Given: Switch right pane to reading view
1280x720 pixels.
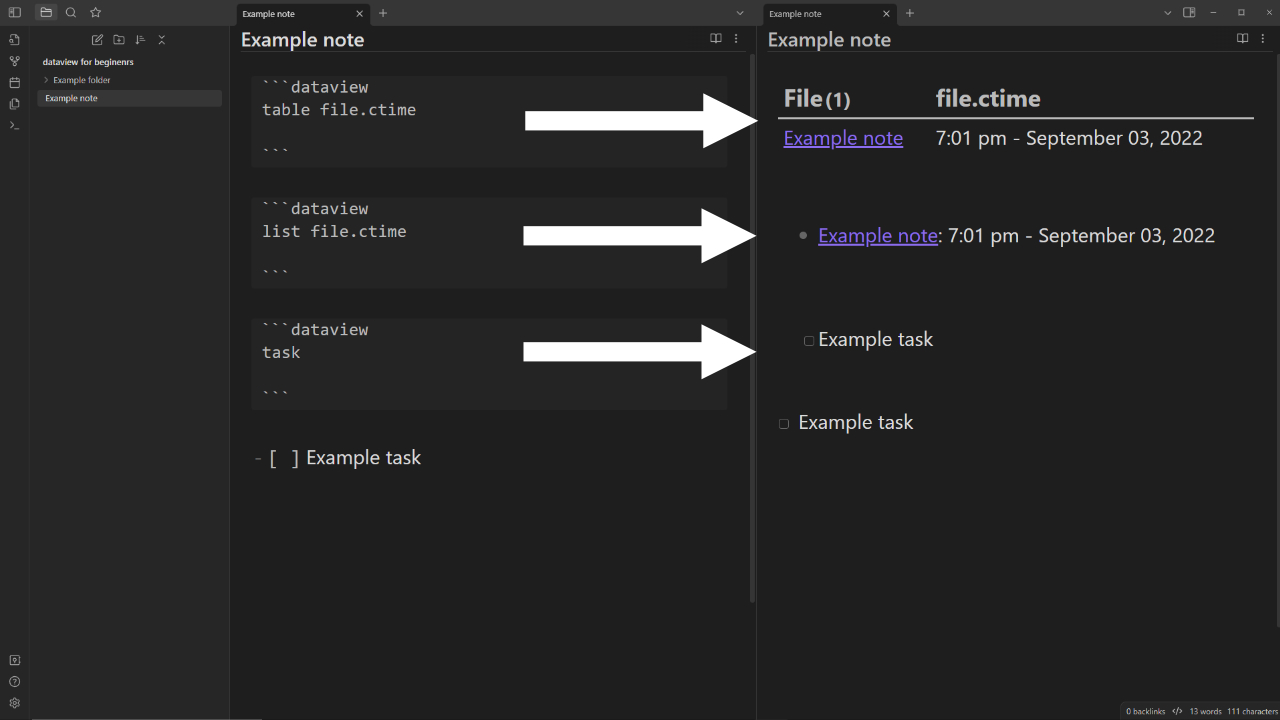Looking at the screenshot, I should [x=1242, y=38].
